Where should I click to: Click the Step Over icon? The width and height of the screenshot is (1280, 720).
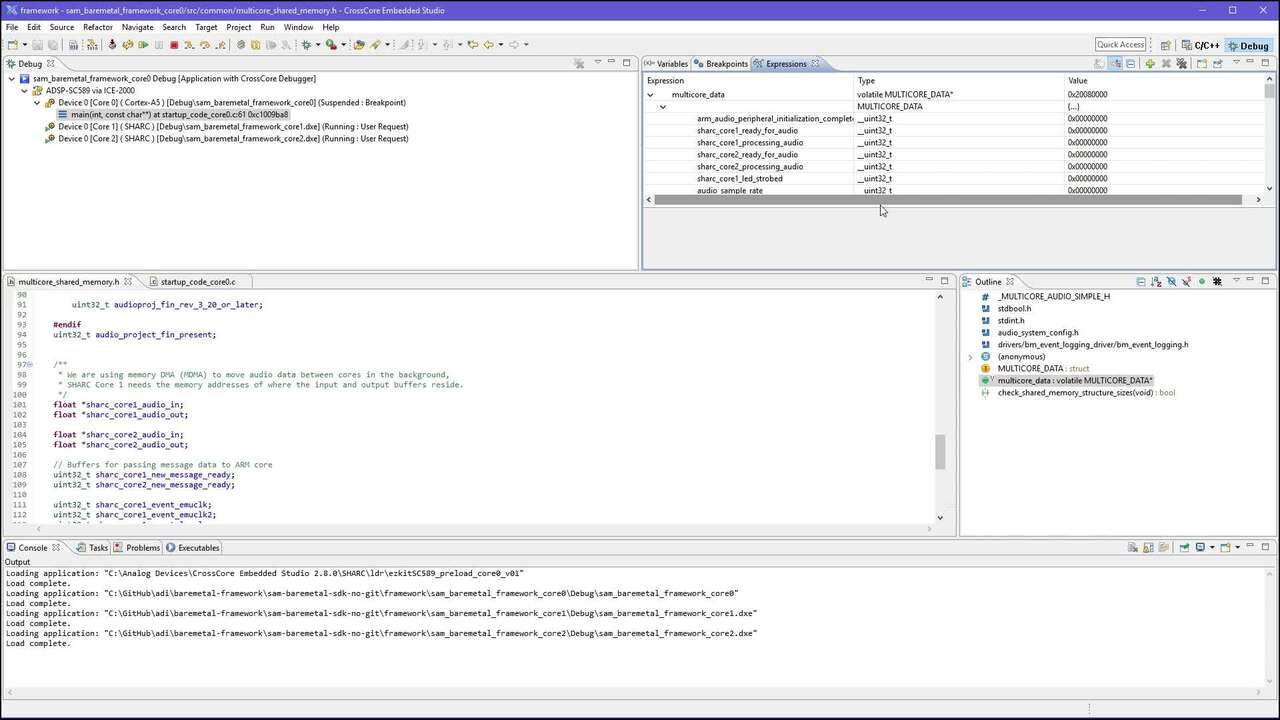click(204, 45)
